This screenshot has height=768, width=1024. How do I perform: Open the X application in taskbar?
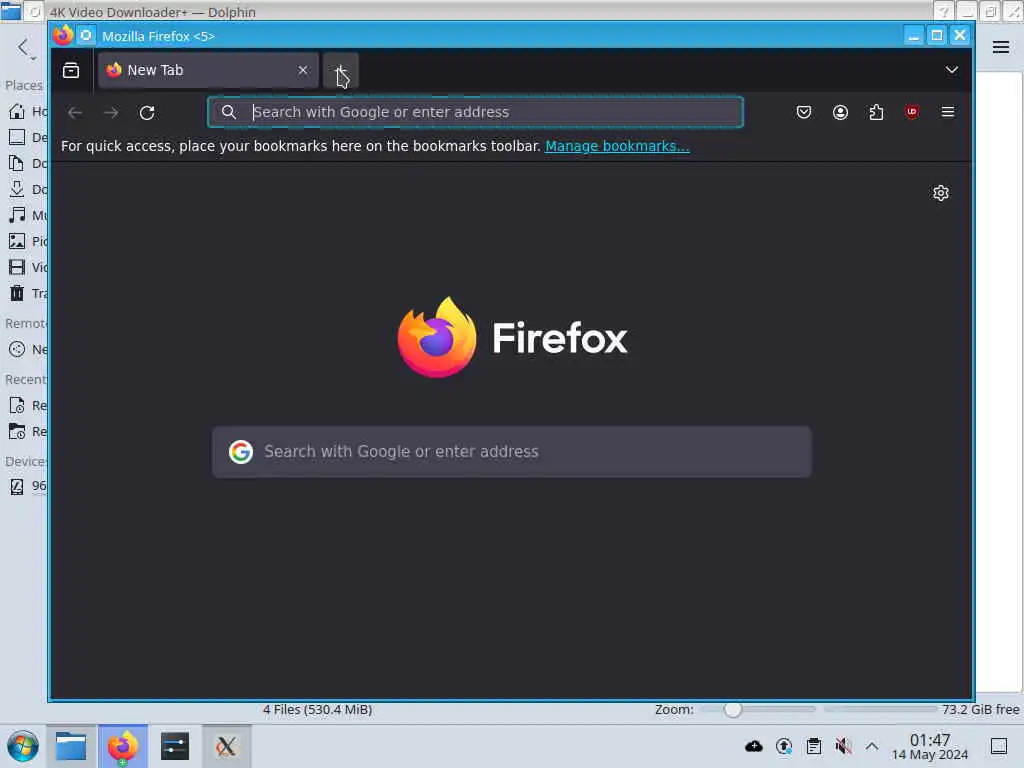coord(226,746)
